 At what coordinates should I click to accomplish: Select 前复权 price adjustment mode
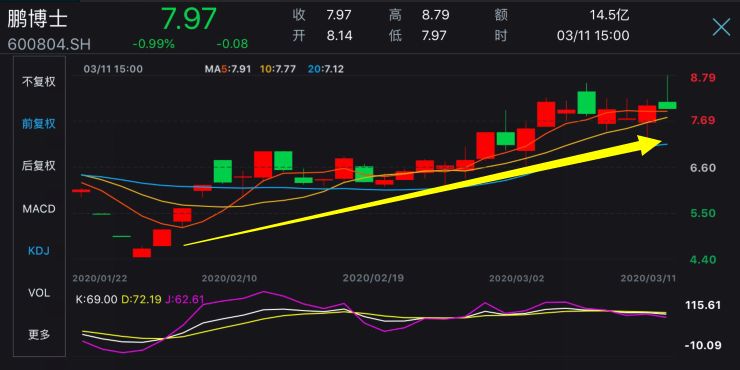click(39, 124)
